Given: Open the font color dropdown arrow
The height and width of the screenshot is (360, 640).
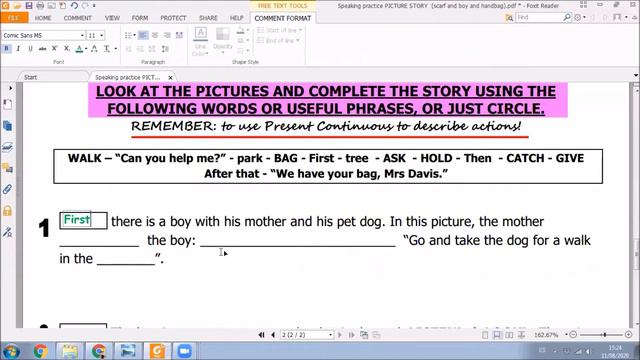Looking at the screenshot, I should pyautogui.click(x=86, y=49).
